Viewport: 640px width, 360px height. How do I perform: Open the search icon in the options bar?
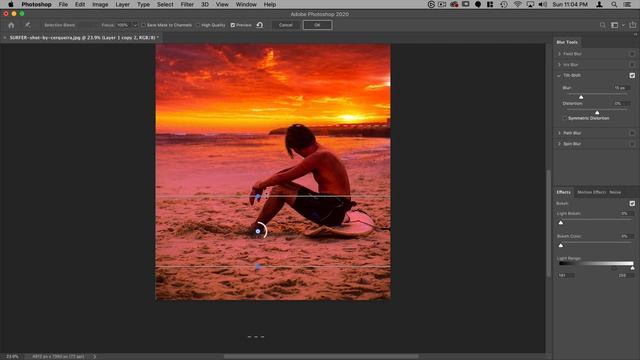click(x=602, y=25)
